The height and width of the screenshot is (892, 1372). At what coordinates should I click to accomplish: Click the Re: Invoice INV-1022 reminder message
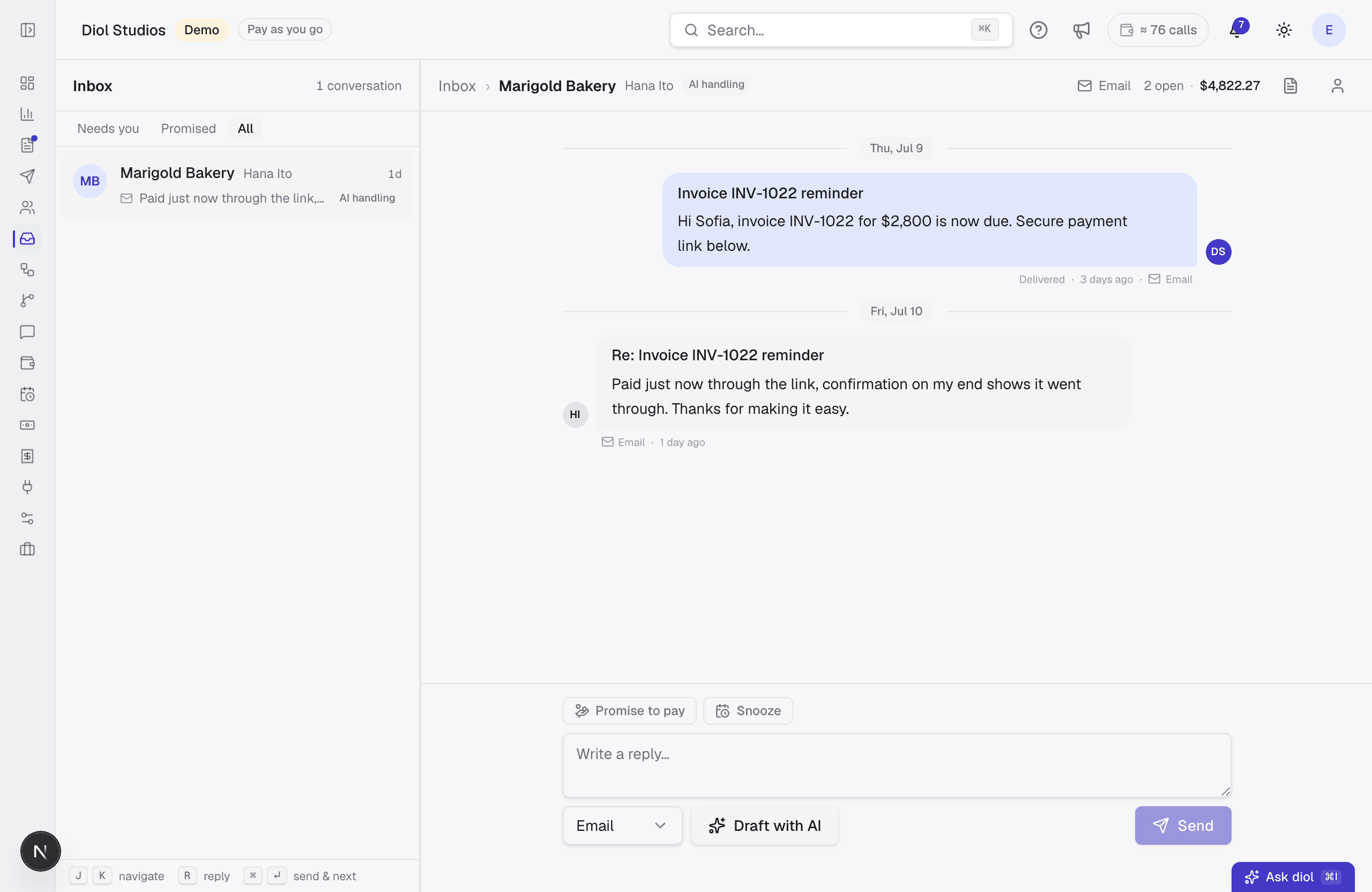863,382
